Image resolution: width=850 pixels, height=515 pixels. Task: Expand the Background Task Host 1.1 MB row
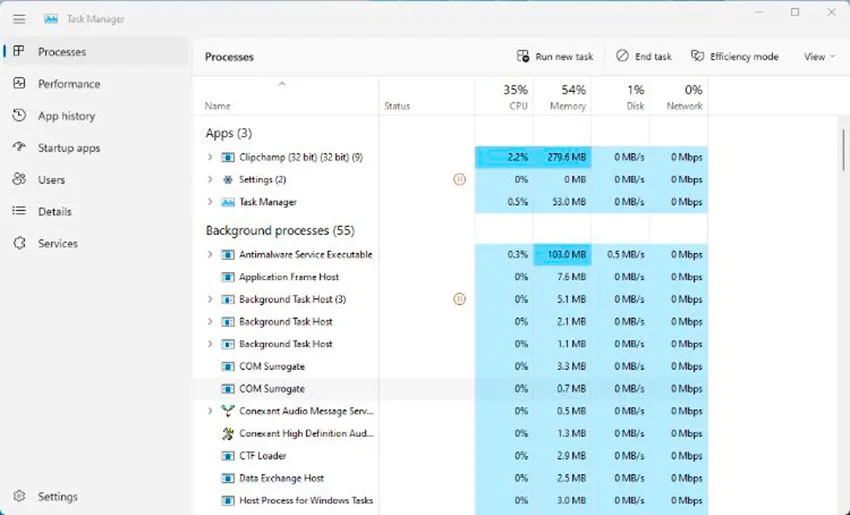tap(210, 344)
